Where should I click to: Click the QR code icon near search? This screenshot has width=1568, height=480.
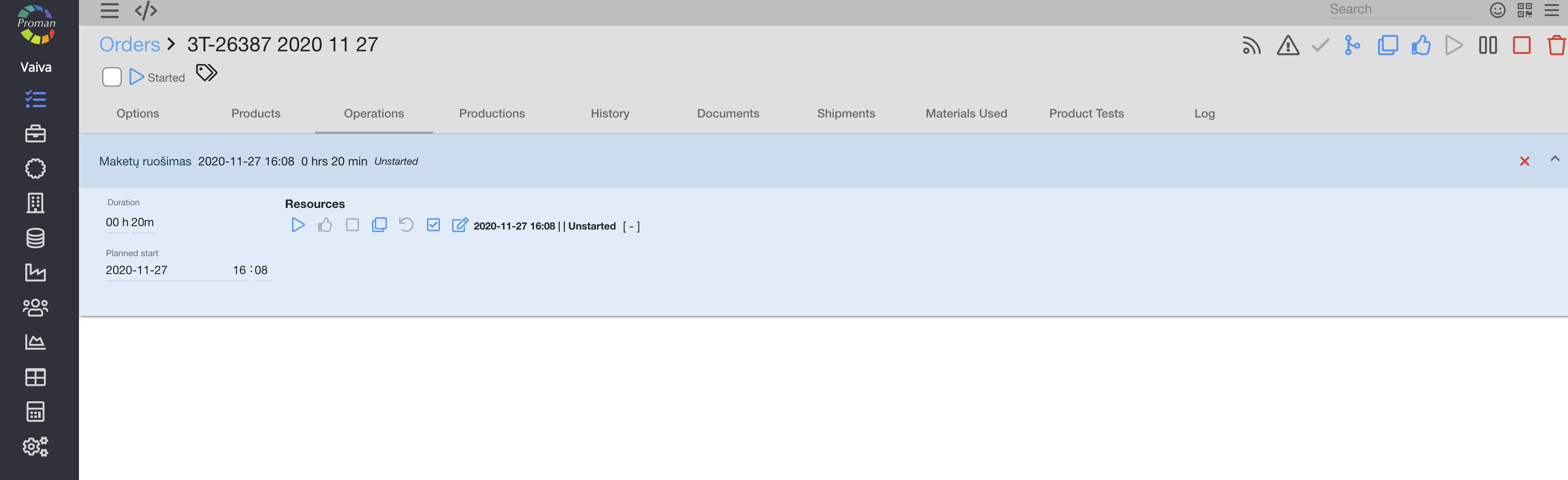(x=1524, y=10)
